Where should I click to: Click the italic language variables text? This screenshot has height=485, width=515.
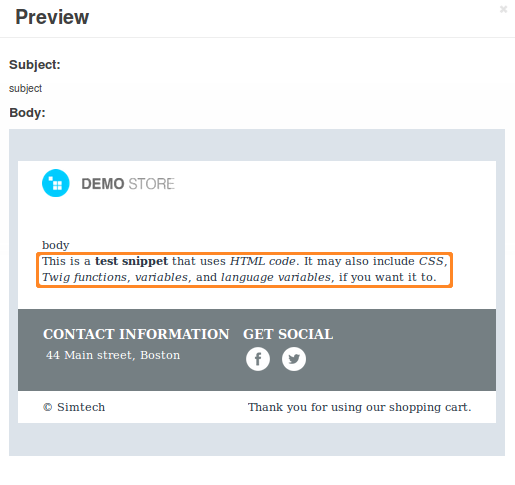point(276,277)
